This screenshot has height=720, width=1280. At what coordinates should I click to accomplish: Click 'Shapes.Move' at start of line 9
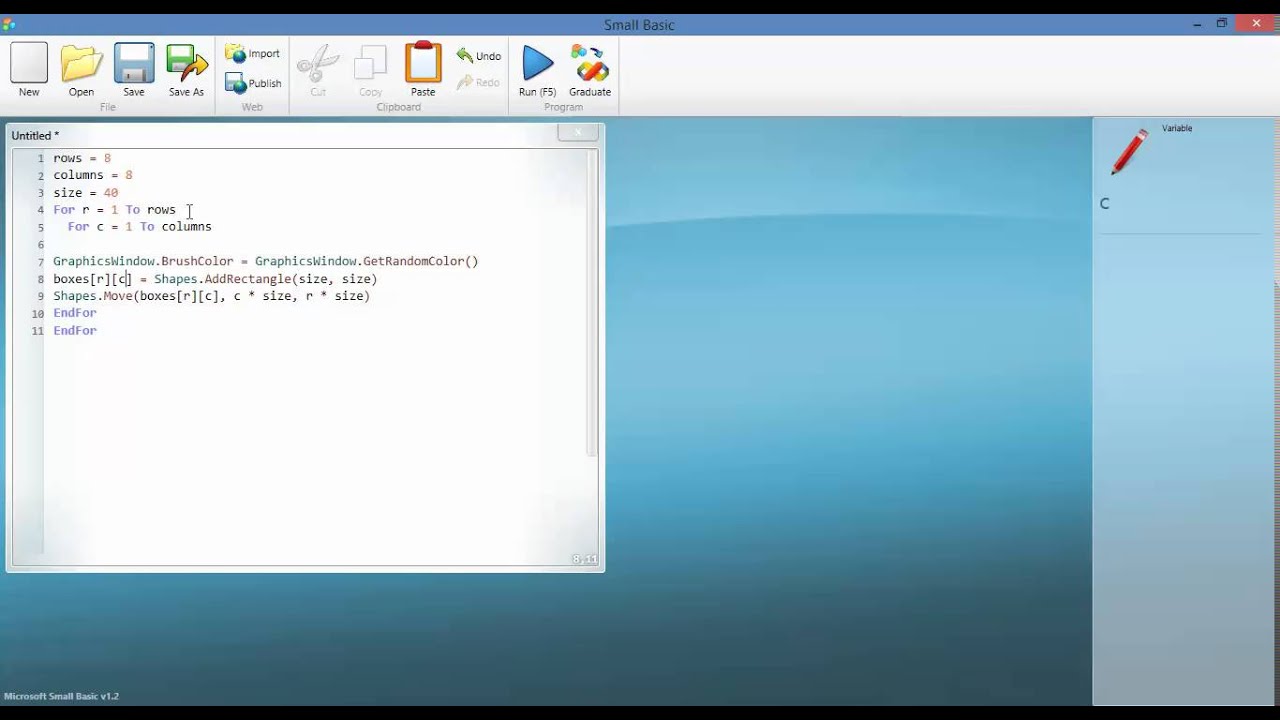coord(92,296)
